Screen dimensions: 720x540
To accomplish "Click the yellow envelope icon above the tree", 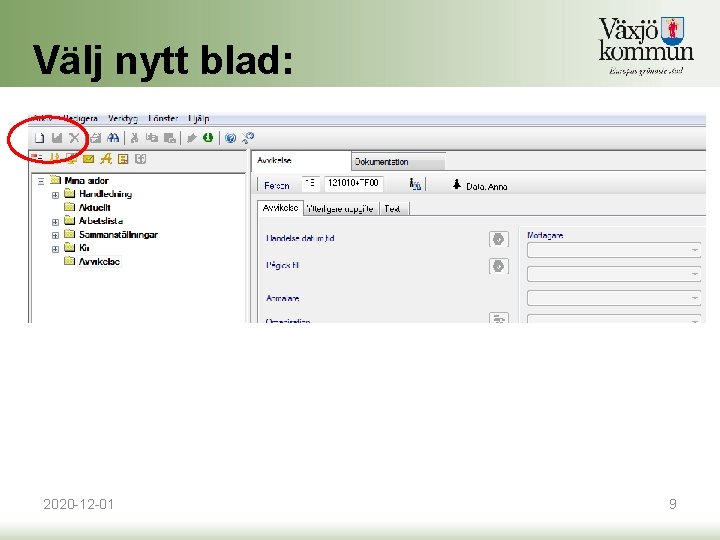I will click(88, 159).
